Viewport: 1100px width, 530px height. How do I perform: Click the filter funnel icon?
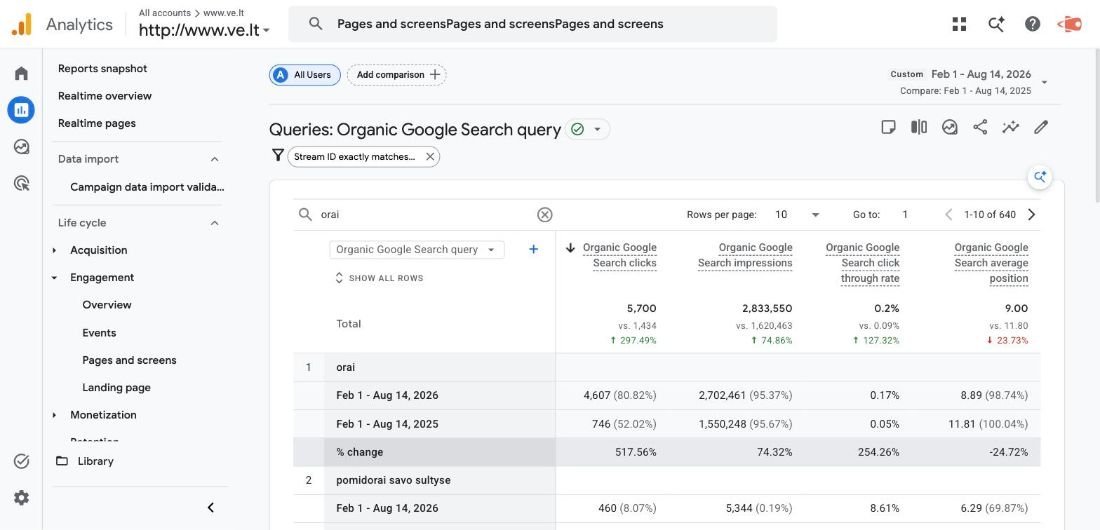(x=278, y=156)
